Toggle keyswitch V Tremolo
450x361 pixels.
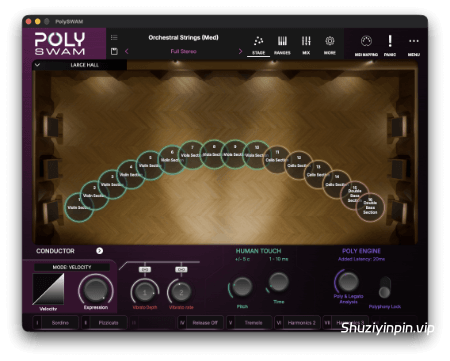pyautogui.click(x=249, y=323)
